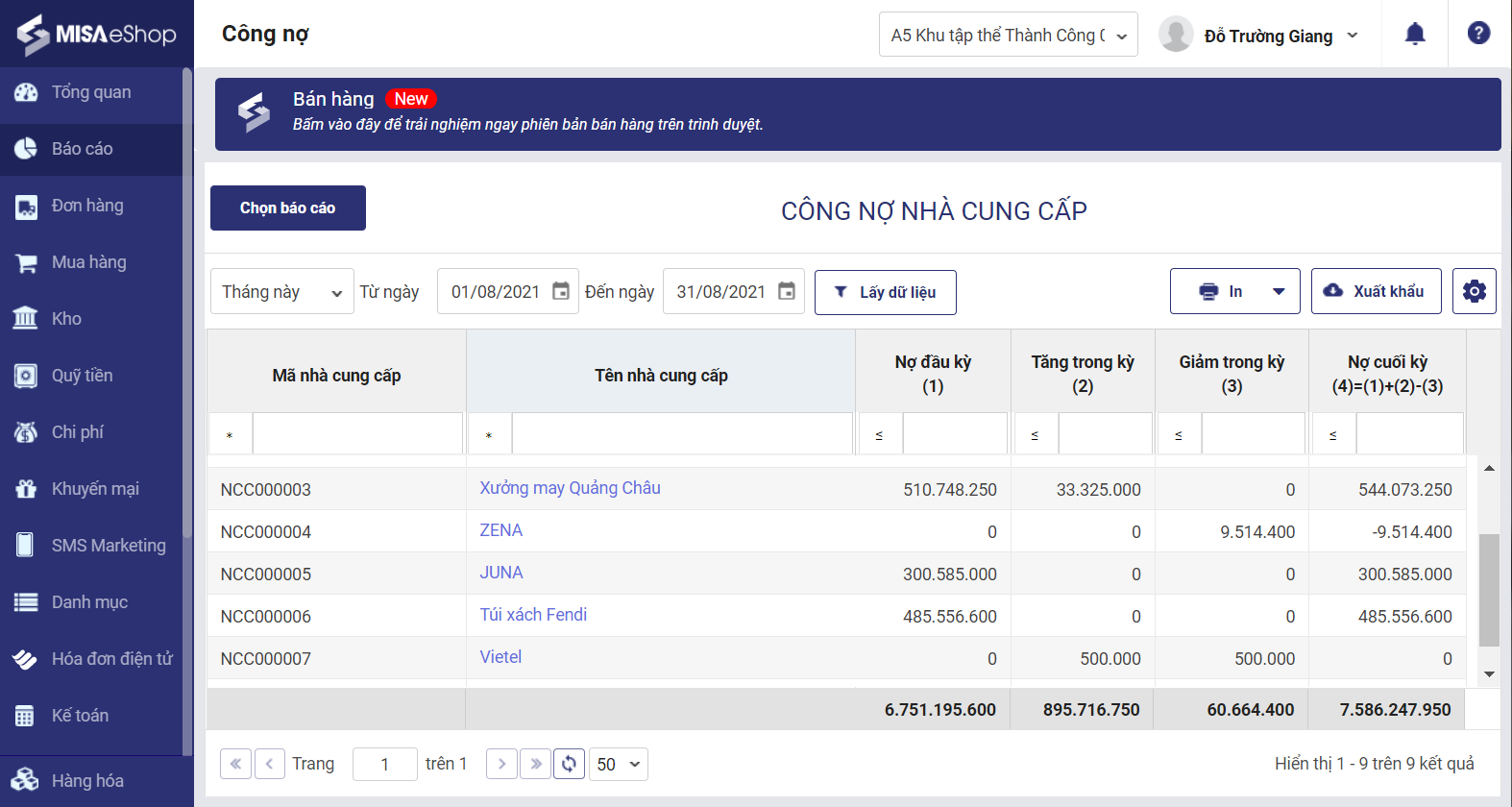Open the Danh mục list icon

point(26,602)
